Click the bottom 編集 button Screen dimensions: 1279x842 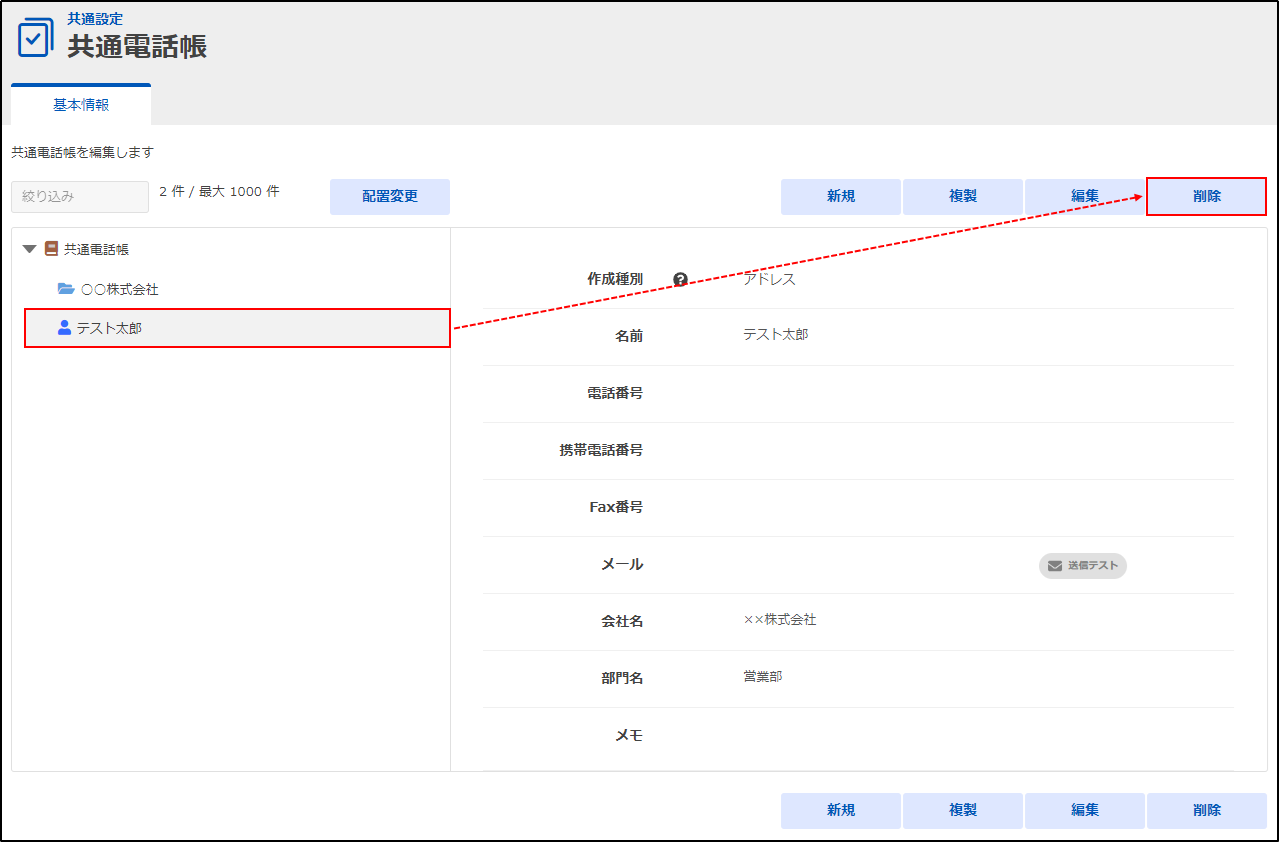(1085, 811)
